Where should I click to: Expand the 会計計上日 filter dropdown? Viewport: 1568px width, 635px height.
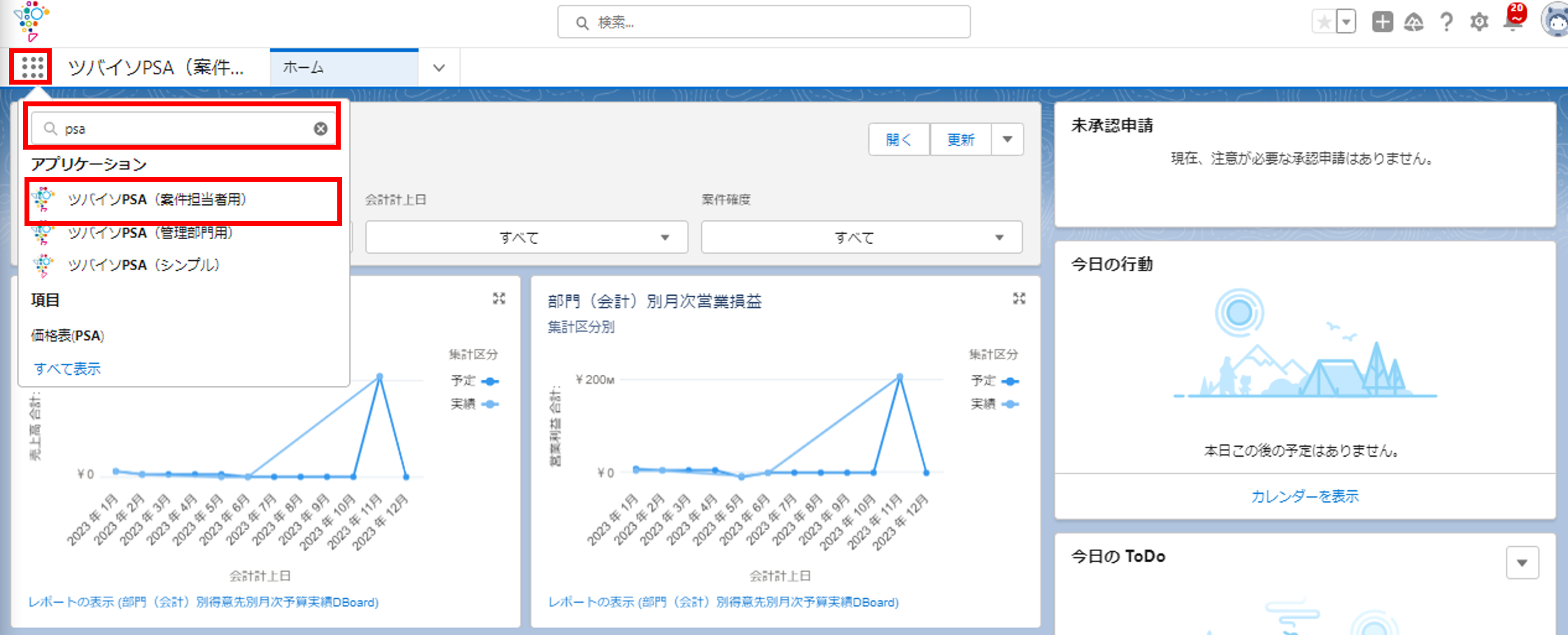[x=526, y=238]
